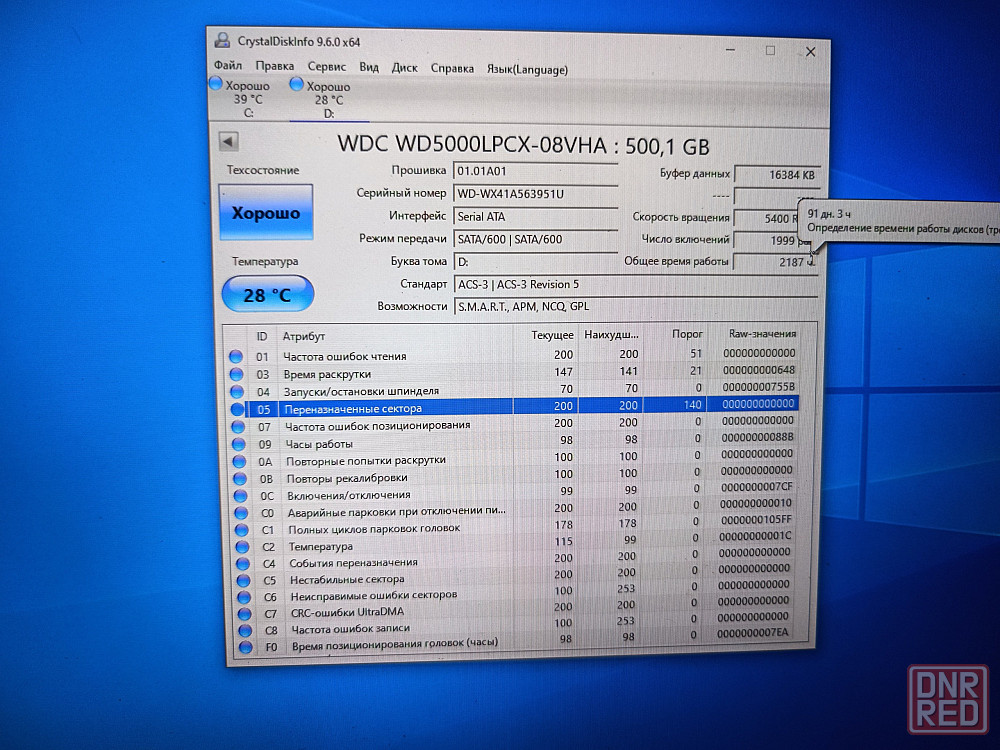Click blue health circle of drive C:
Image resolution: width=1000 pixels, height=750 pixels.
[216, 84]
